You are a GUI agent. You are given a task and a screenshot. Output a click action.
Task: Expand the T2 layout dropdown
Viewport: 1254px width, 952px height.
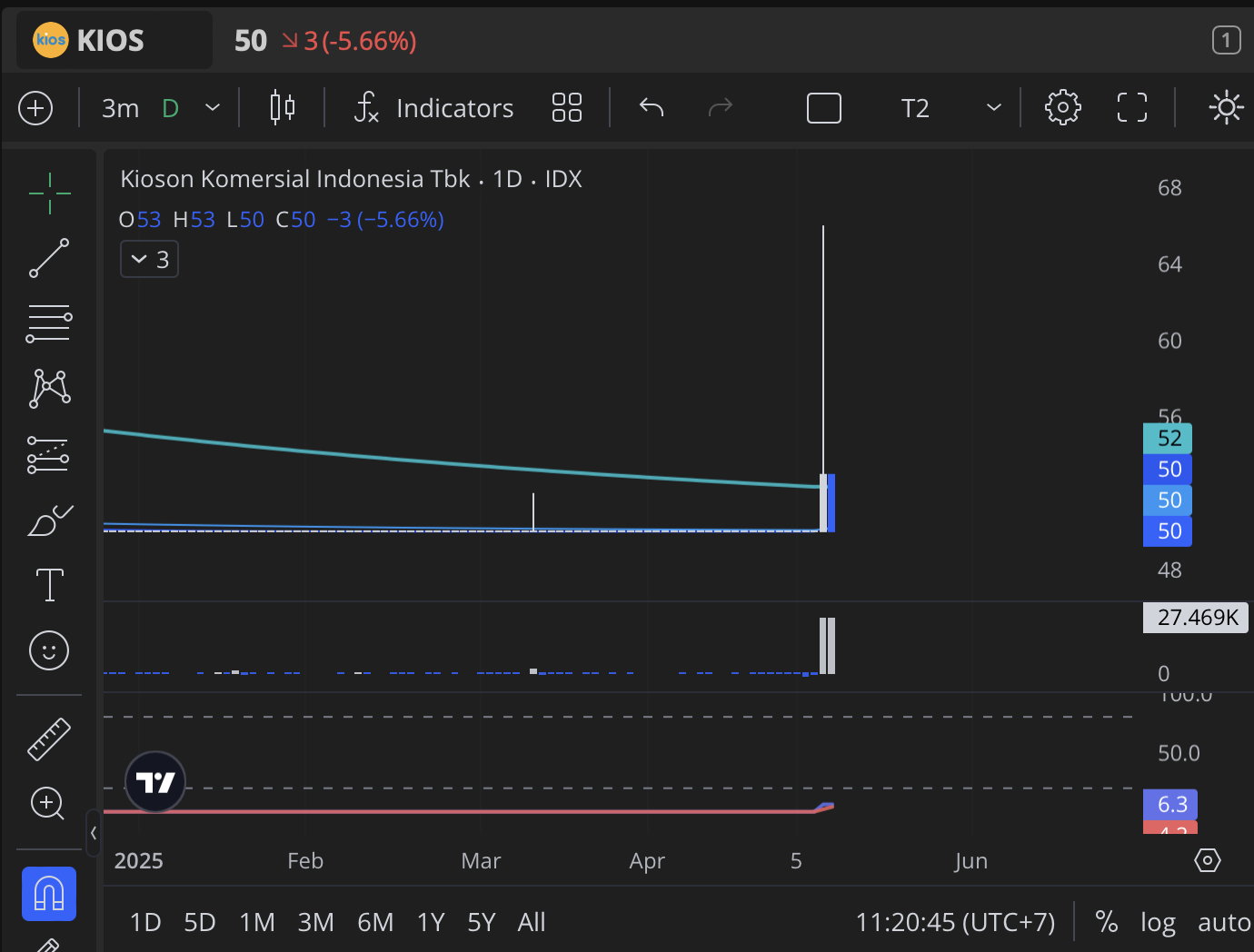[x=993, y=108]
